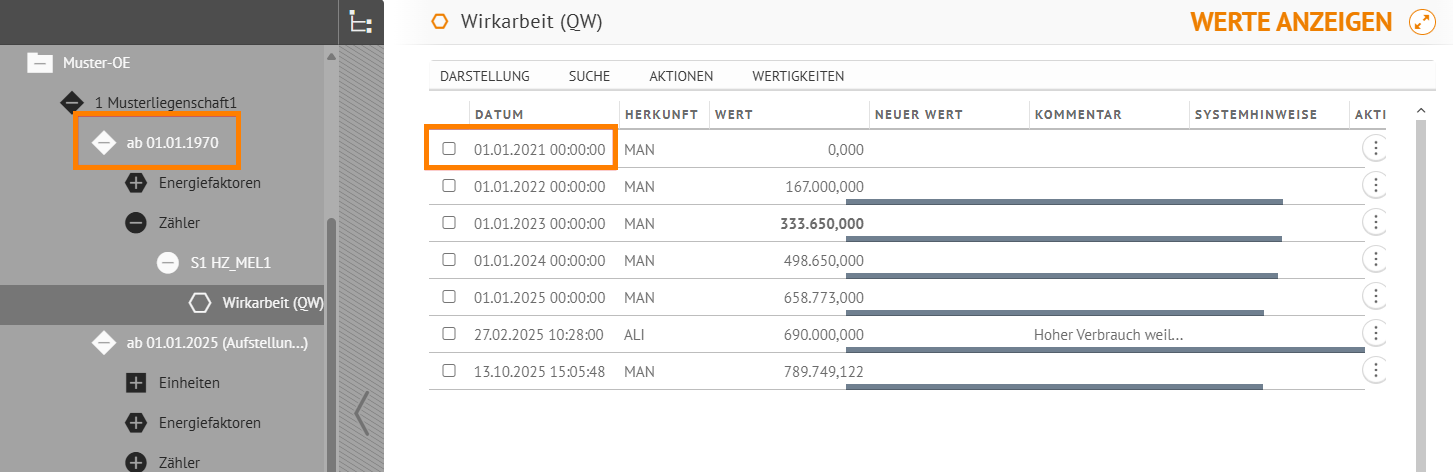Collapse the Muster-OE folder node

point(39,62)
